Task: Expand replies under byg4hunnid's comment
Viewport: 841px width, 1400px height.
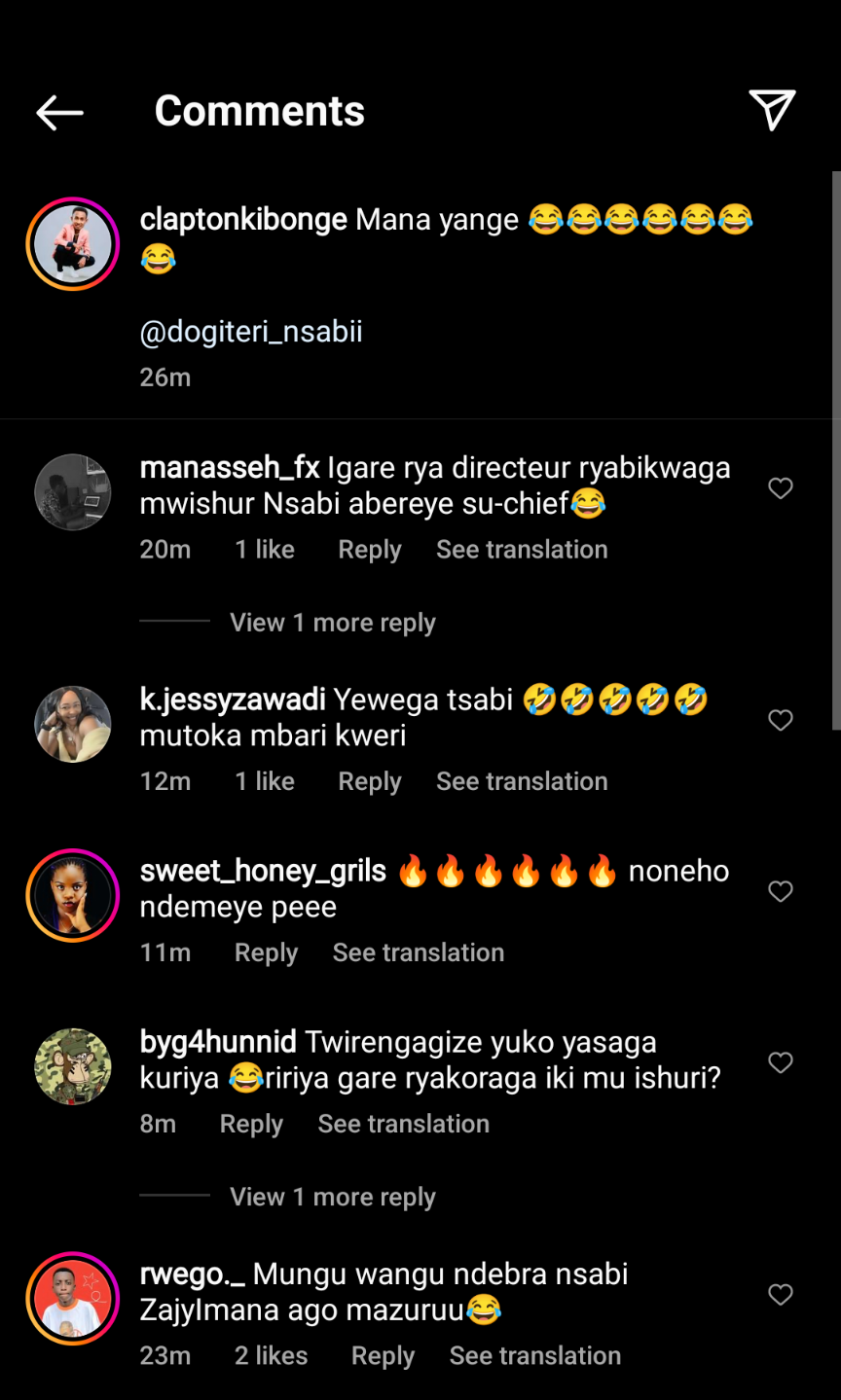Action: pyautogui.click(x=332, y=1198)
